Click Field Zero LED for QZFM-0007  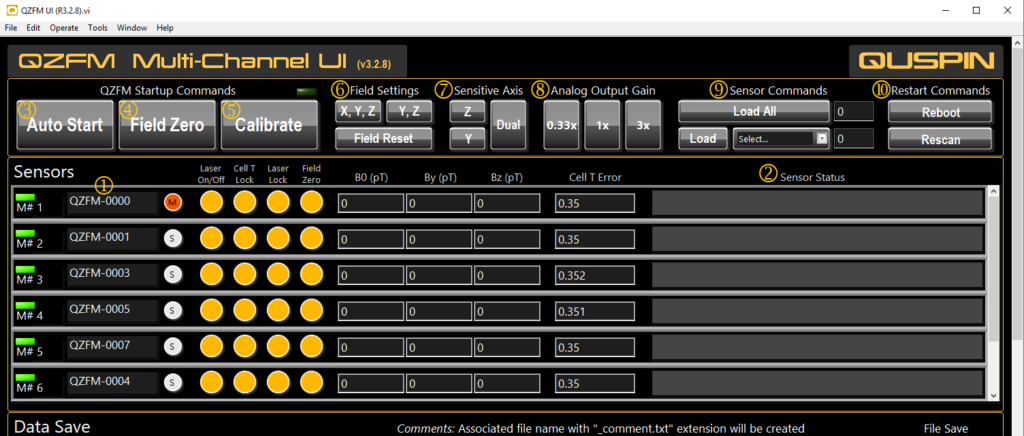coord(312,346)
